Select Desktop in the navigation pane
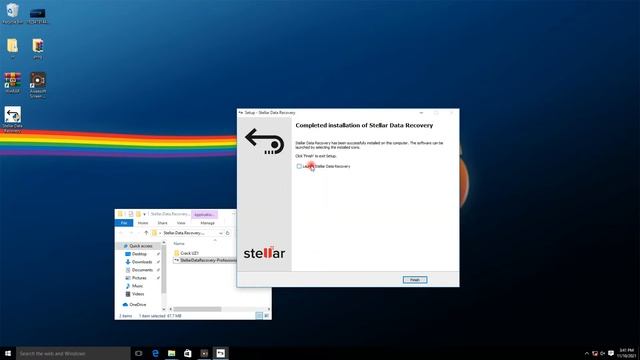Image resolution: width=640 pixels, height=360 pixels. click(x=139, y=254)
